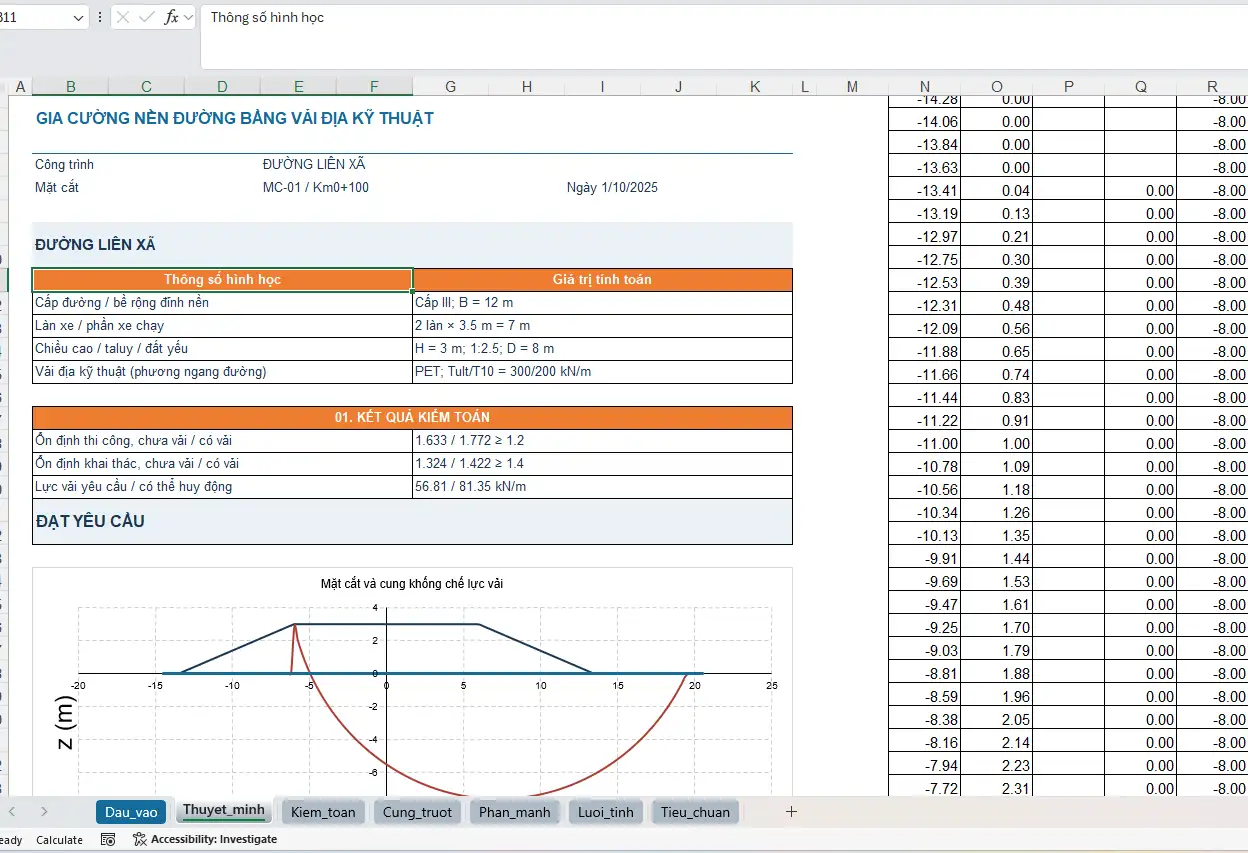Click the macro recording icon in status bar
The height and width of the screenshot is (853, 1248).
[x=108, y=840]
